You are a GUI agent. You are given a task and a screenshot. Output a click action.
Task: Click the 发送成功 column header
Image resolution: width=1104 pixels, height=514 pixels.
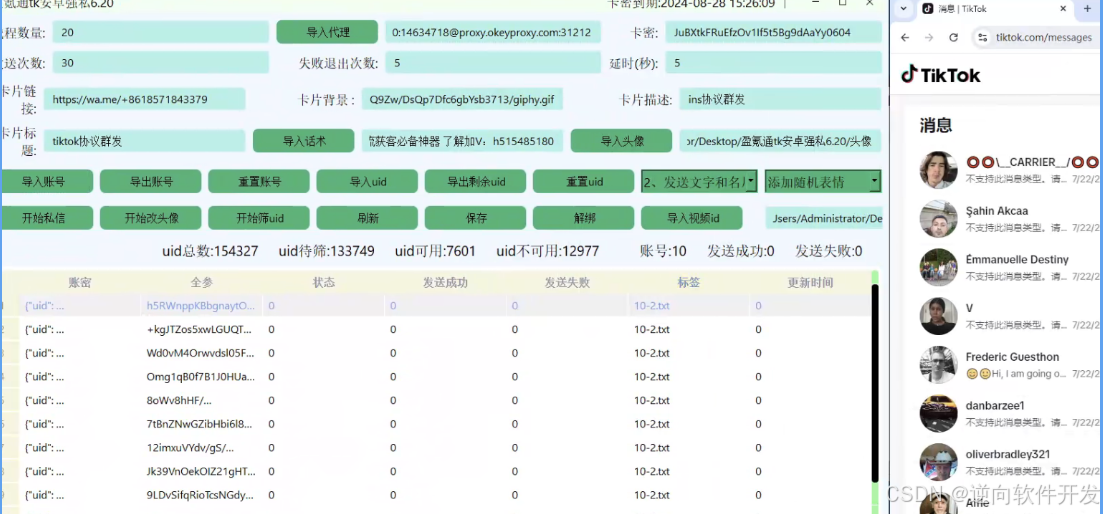click(445, 282)
